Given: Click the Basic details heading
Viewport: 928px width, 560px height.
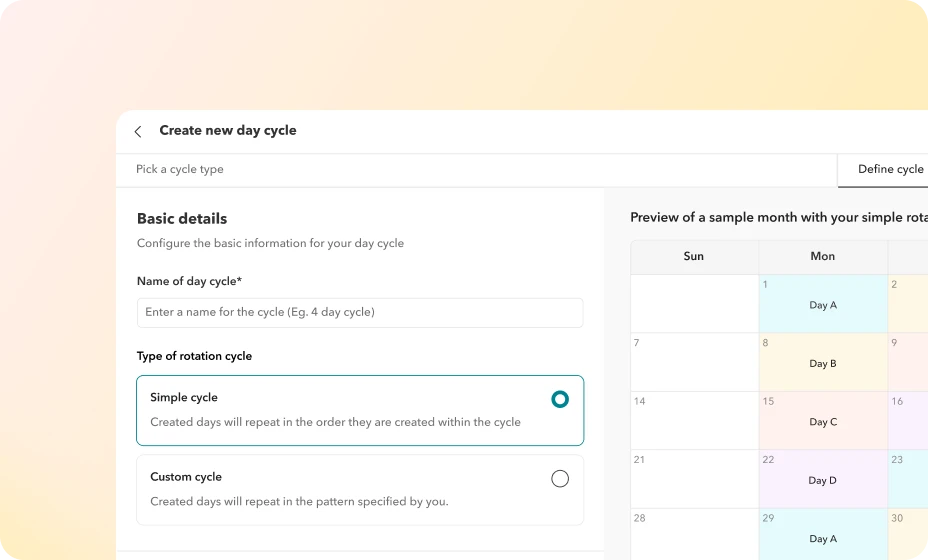Looking at the screenshot, I should [182, 218].
